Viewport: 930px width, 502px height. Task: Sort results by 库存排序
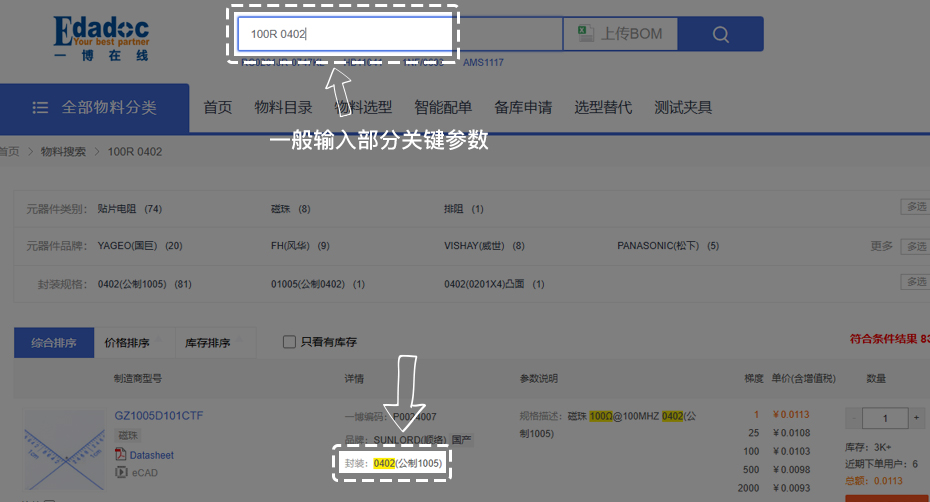pos(207,343)
